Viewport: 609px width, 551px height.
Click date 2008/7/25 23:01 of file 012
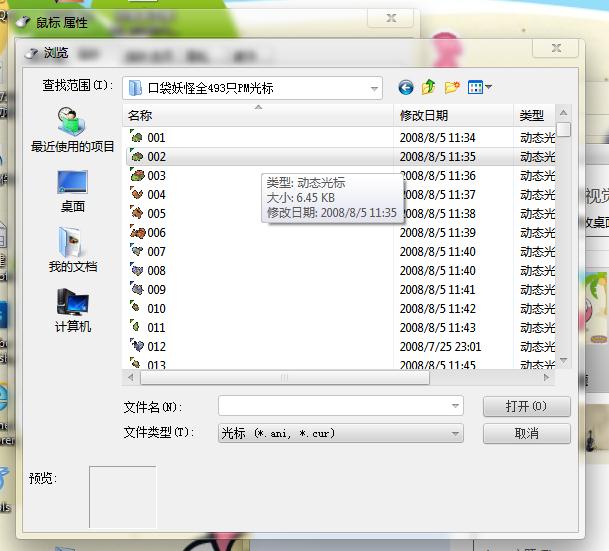(x=440, y=347)
